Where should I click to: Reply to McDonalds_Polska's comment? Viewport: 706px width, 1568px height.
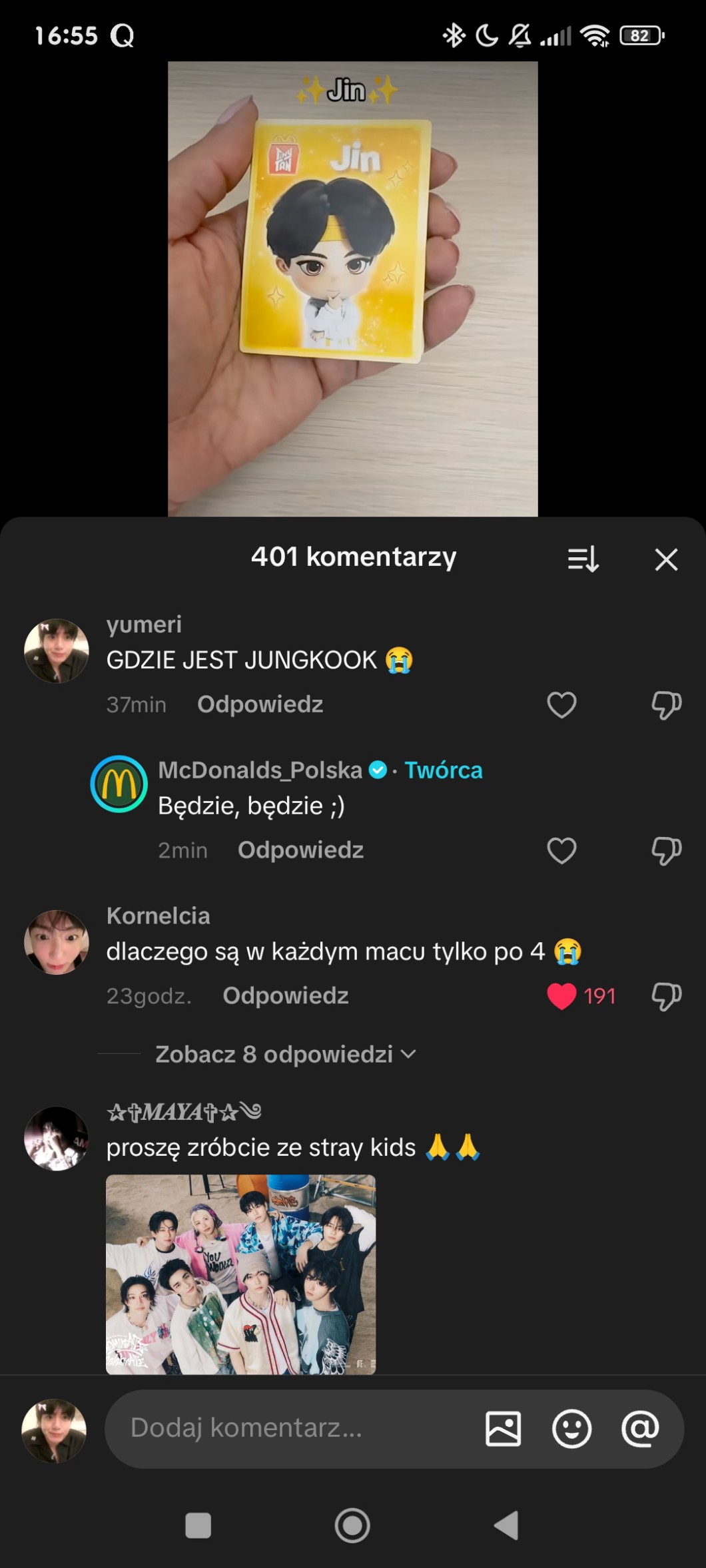[x=300, y=850]
